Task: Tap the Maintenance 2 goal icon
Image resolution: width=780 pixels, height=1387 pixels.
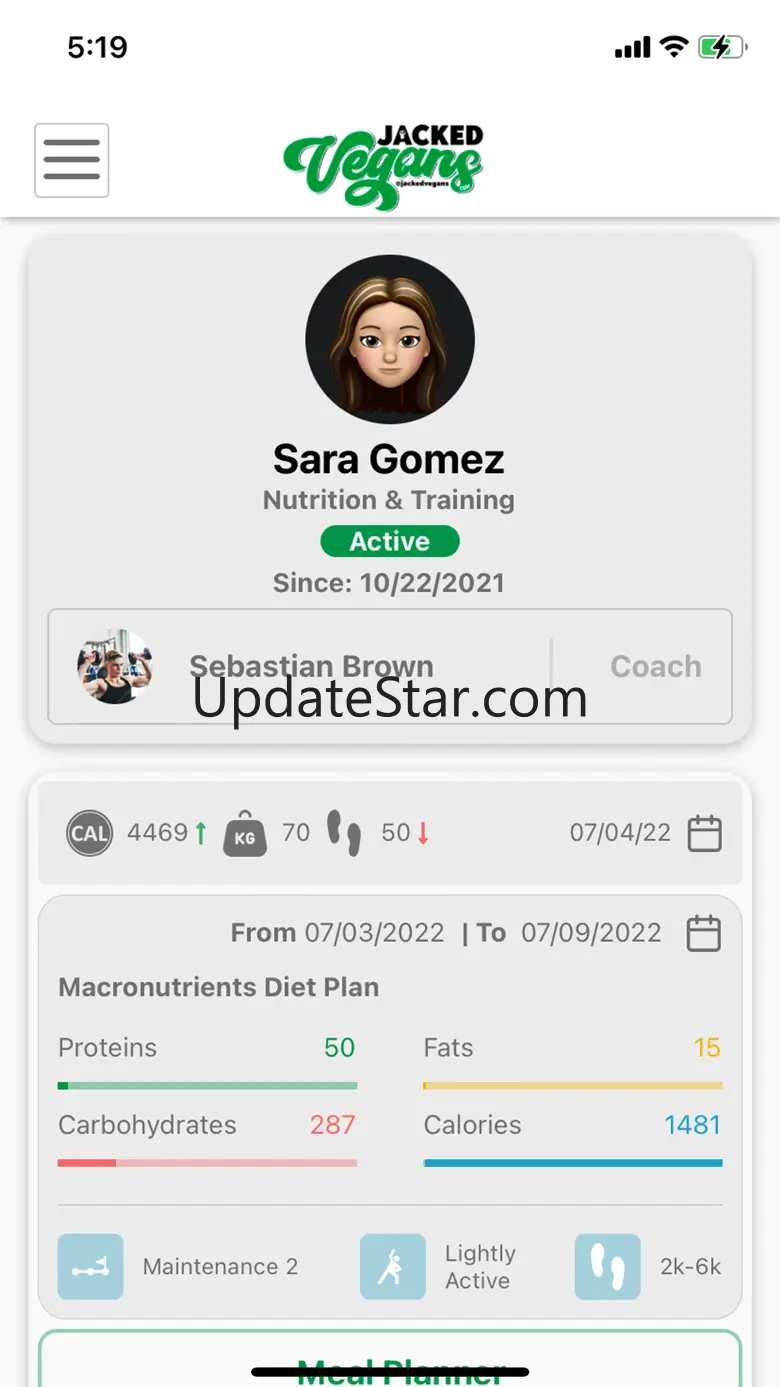Action: coord(91,1266)
